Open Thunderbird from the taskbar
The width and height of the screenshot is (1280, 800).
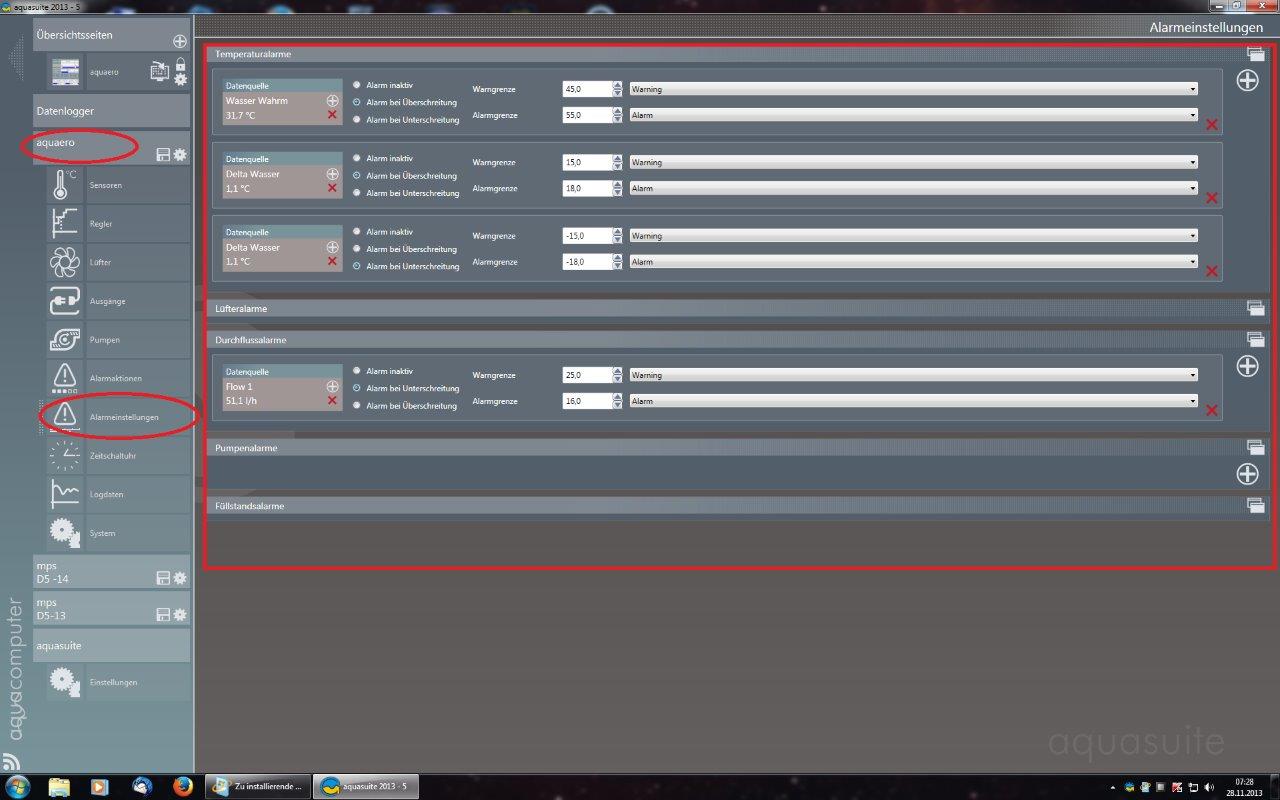(x=141, y=786)
